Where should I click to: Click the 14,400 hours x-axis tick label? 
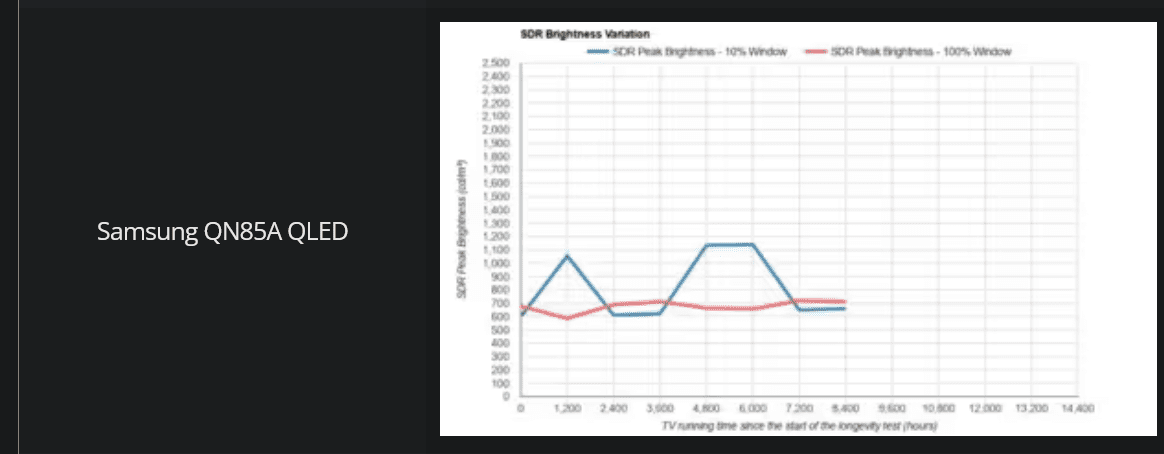tap(1077, 409)
